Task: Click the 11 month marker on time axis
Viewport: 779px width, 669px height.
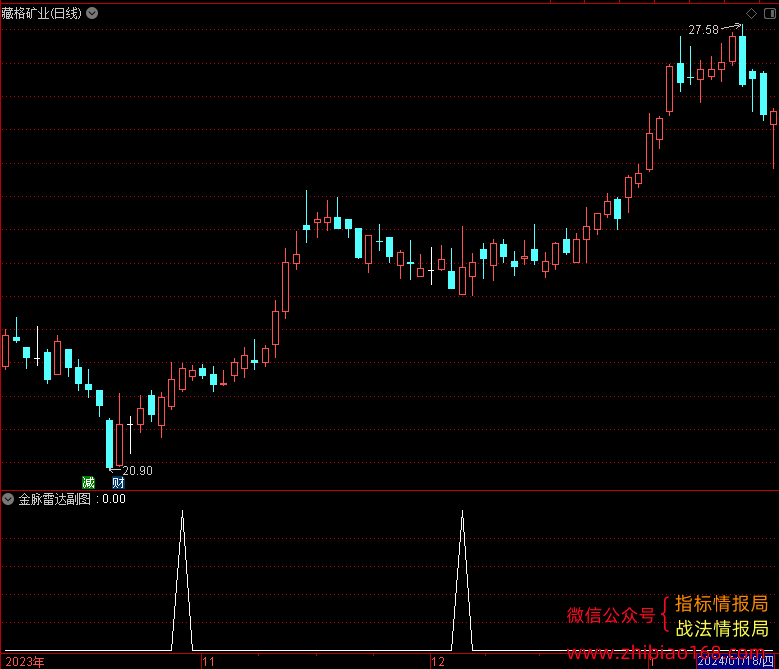Action: 208,662
